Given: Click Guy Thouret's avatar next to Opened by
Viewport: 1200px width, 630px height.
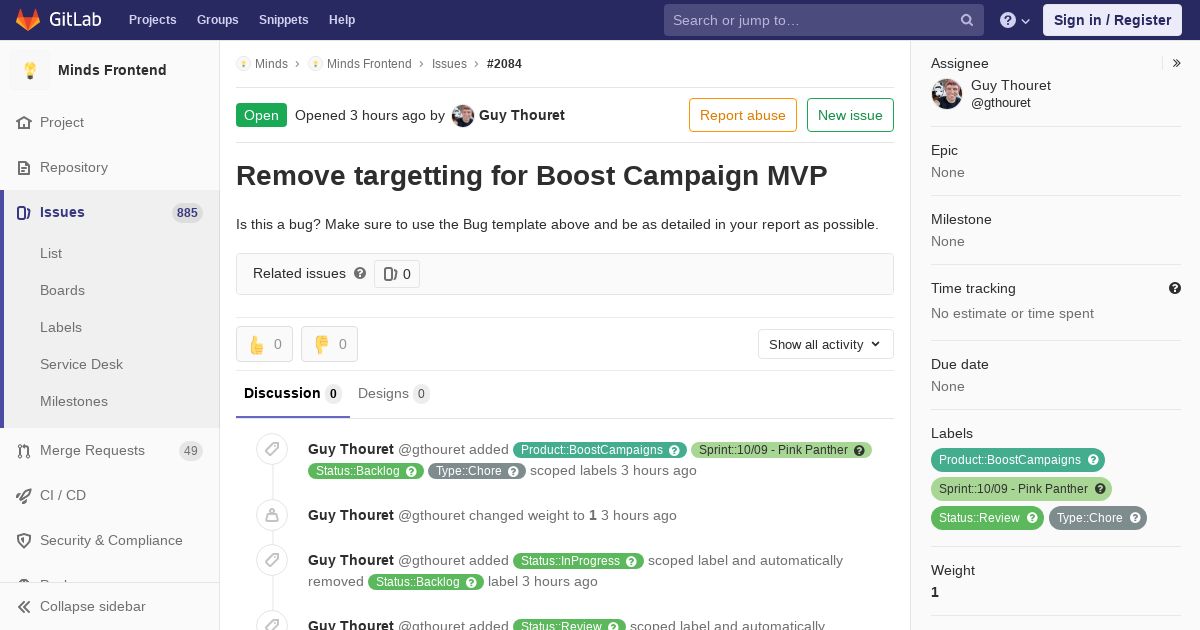Looking at the screenshot, I should 463,116.
